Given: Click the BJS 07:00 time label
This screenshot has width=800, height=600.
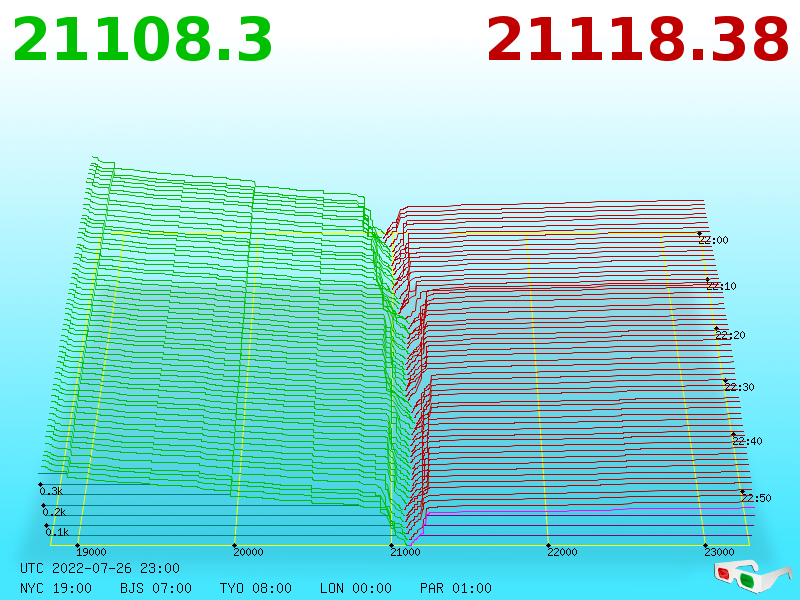Looking at the screenshot, I should (156, 588).
